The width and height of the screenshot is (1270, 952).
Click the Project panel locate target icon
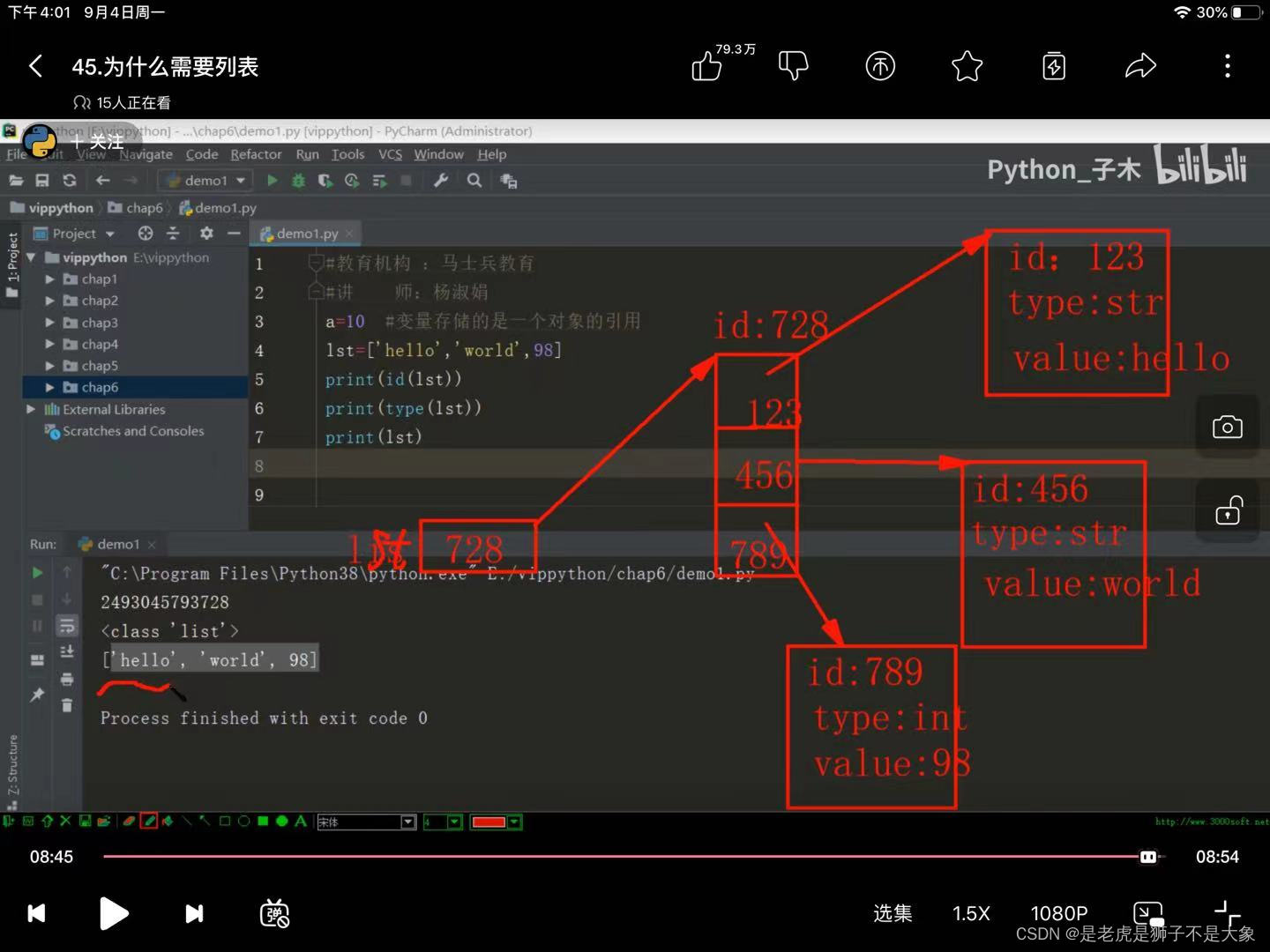[146, 233]
